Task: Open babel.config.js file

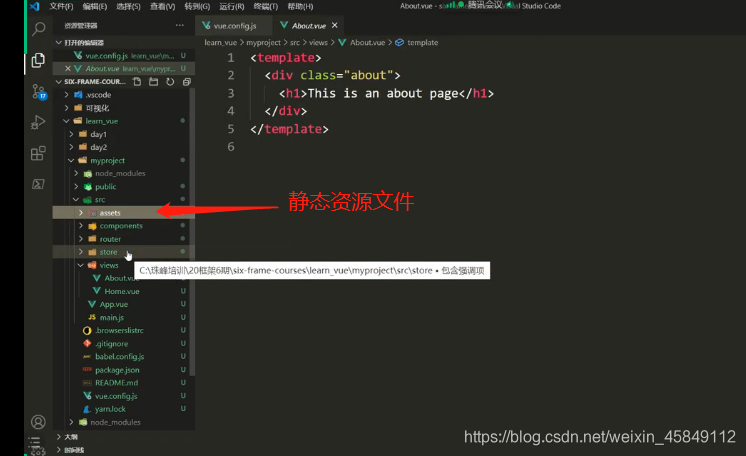Action: pos(121,357)
